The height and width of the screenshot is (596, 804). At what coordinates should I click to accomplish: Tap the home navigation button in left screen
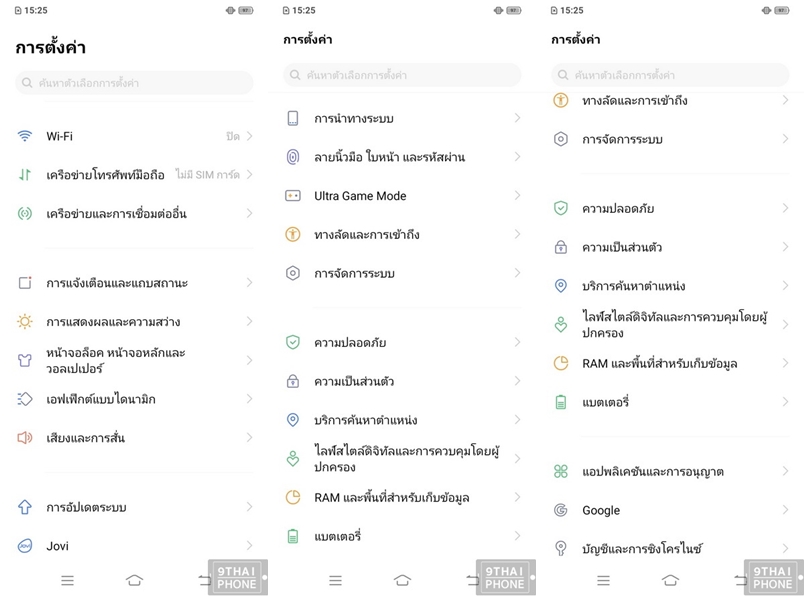pyautogui.click(x=134, y=580)
